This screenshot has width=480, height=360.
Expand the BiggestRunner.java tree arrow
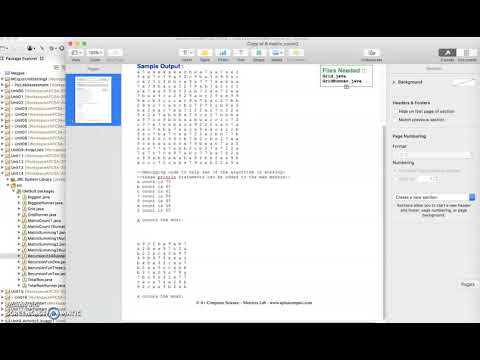point(19,203)
